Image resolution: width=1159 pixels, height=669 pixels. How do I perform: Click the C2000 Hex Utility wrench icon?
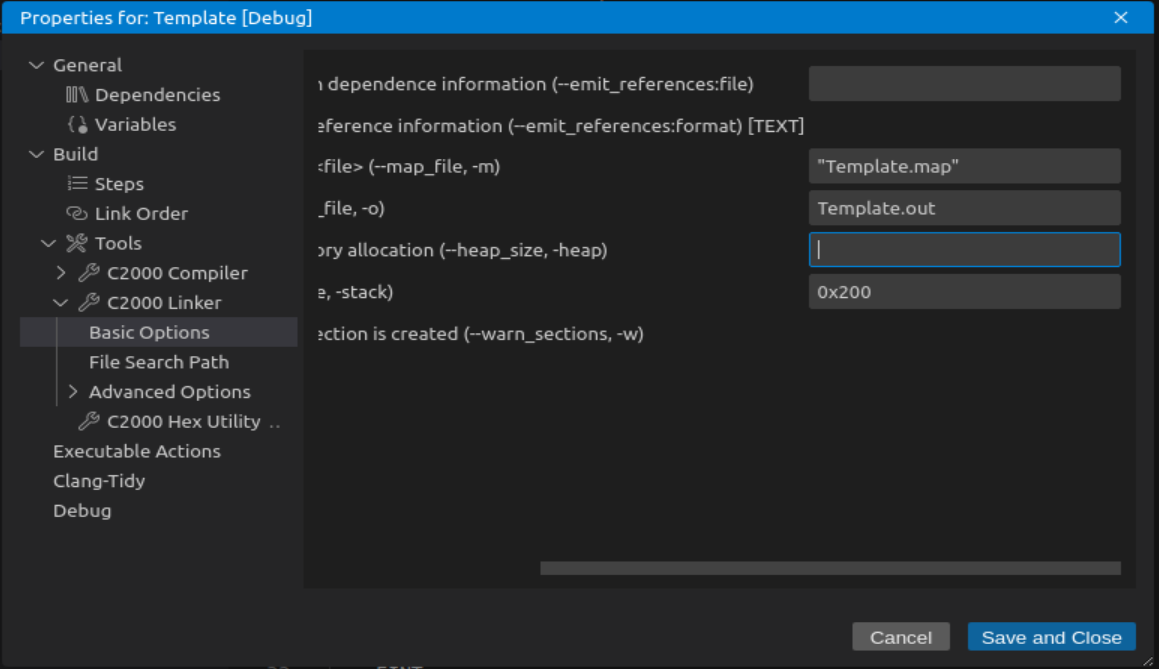click(89, 421)
